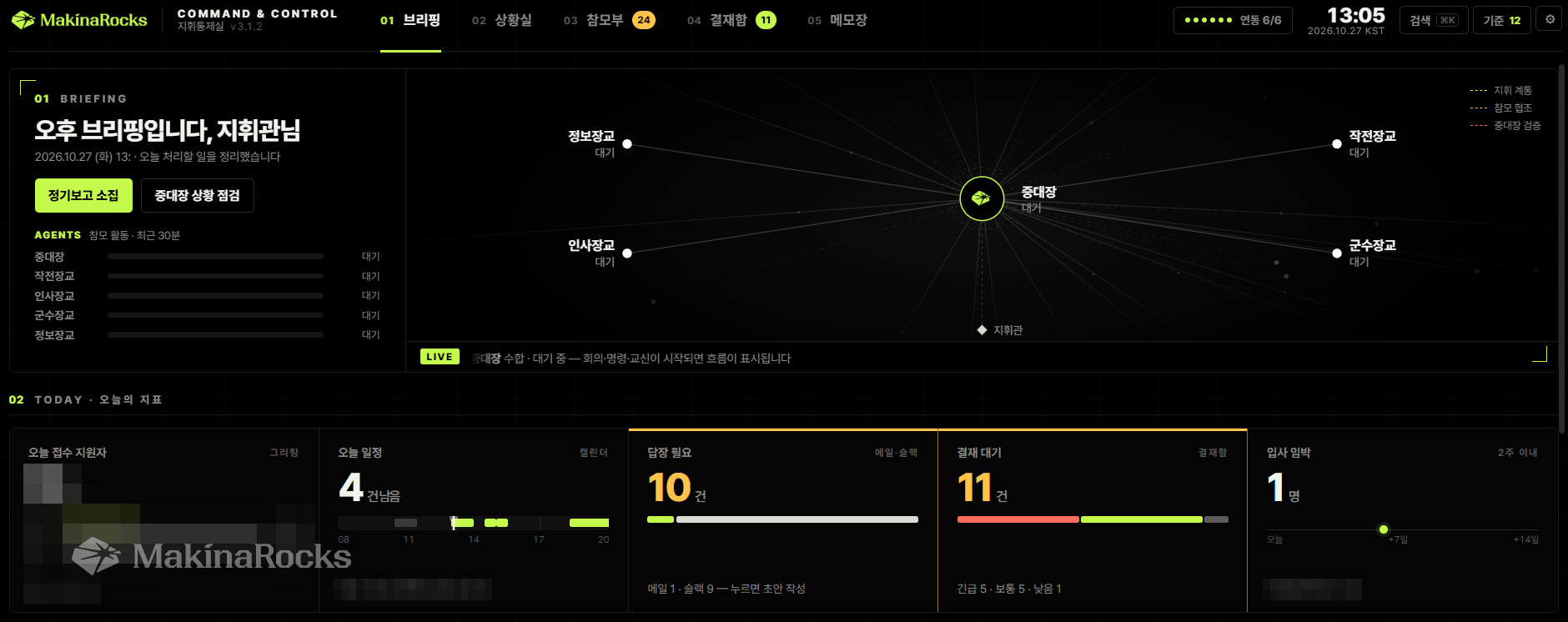The image size is (1568, 622).
Task: Select the 지휘관 diamond marker
Action: click(x=983, y=330)
